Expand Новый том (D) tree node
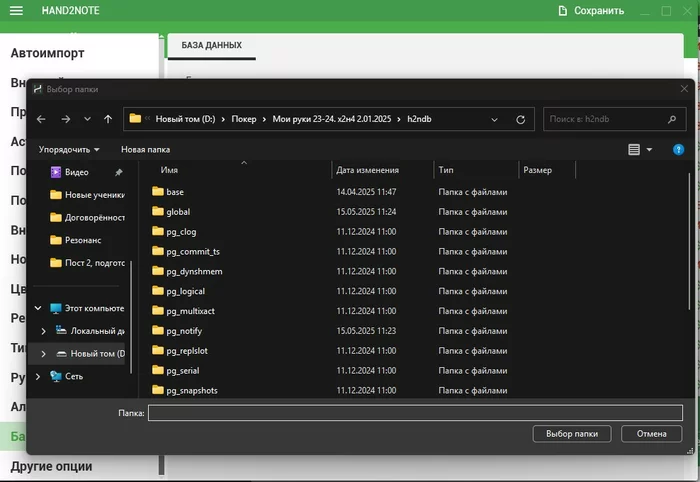The width and height of the screenshot is (700, 482). click(43, 354)
